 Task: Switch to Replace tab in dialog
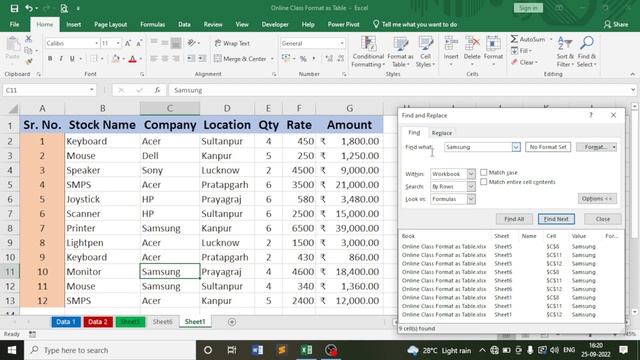(x=442, y=133)
